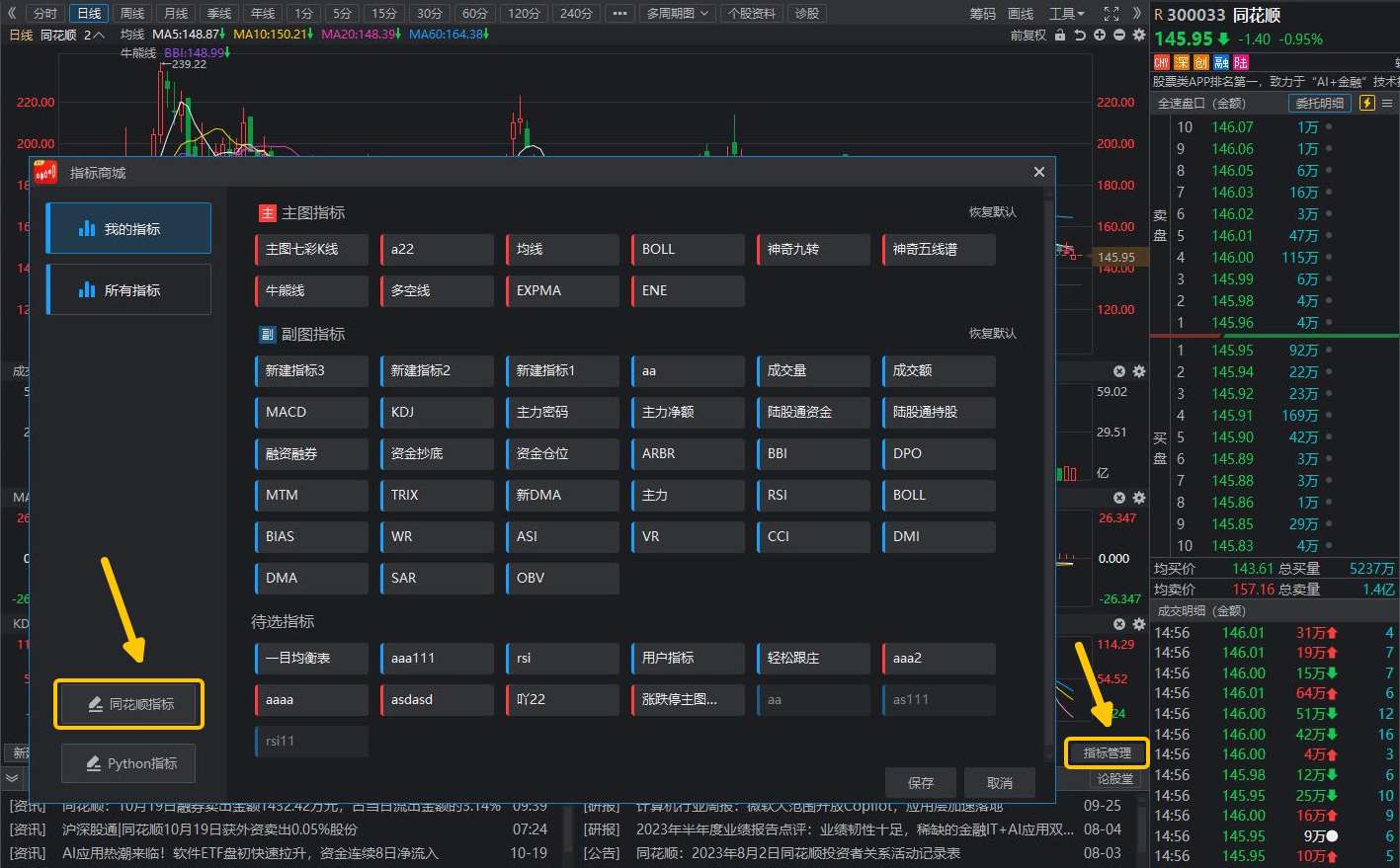Open the fullscreen expand icon in top toolbar
1400x868 pixels.
pos(1112,13)
